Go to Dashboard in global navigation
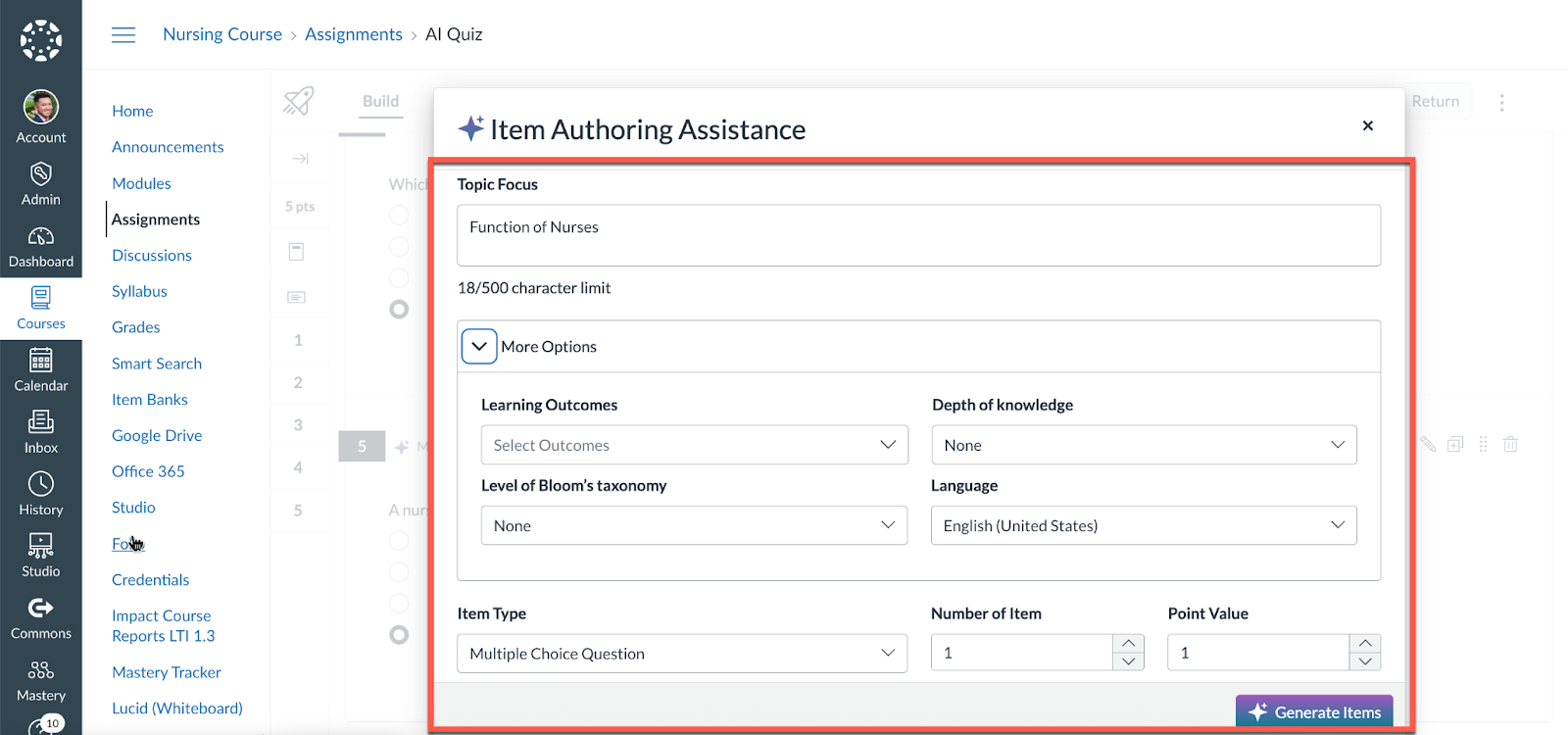This screenshot has height=735, width=1568. tap(41, 247)
